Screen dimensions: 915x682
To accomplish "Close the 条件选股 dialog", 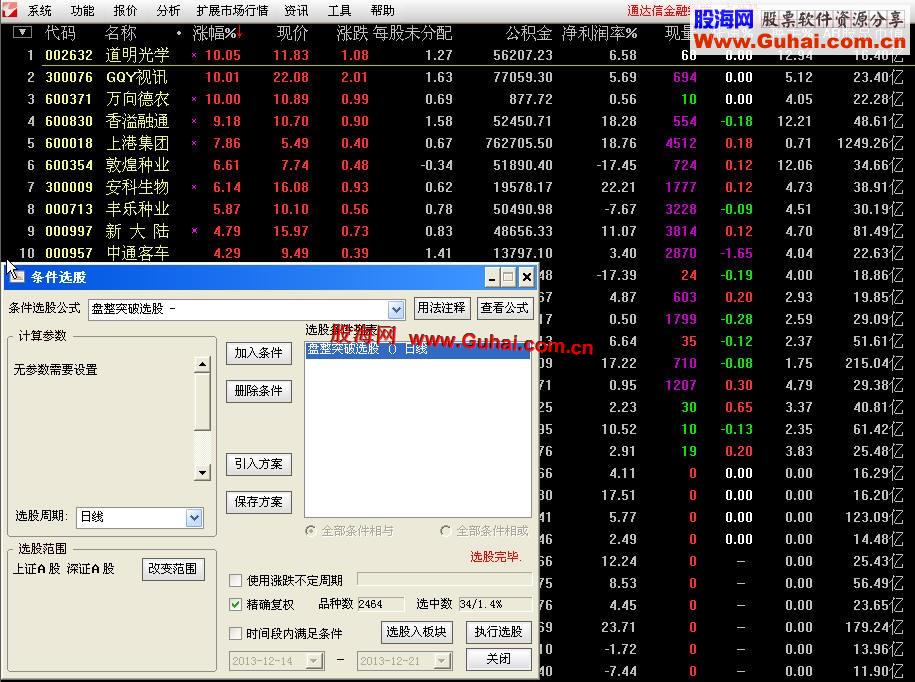I will point(526,277).
